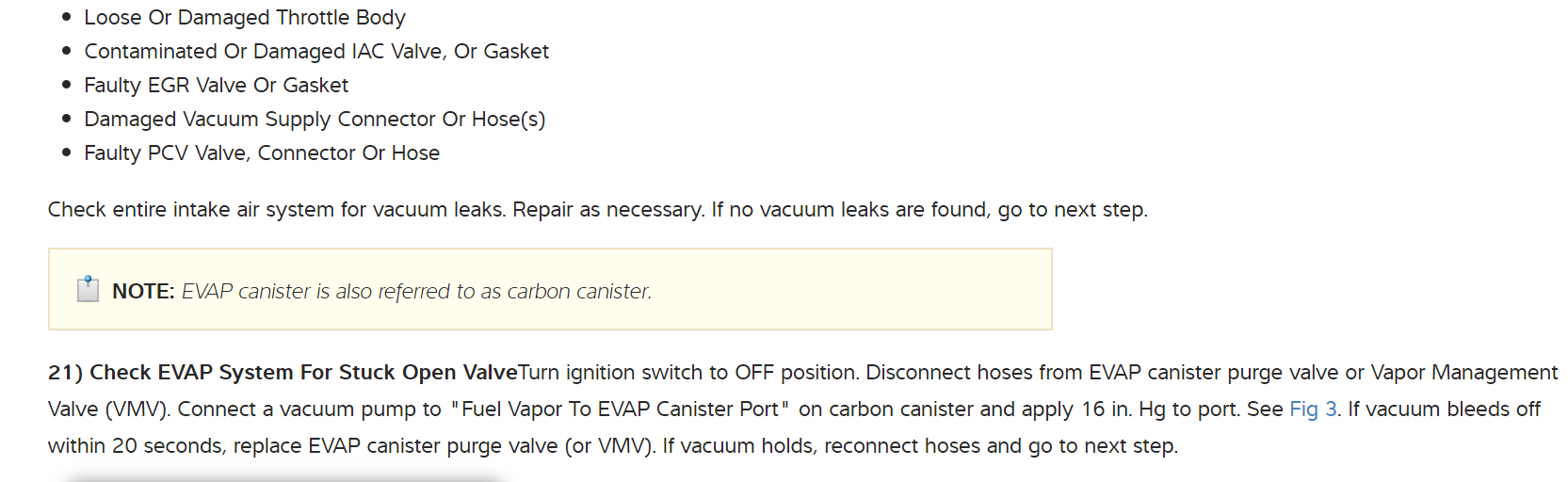Image resolution: width=1568 pixels, height=482 pixels.
Task: Click the Faulty PCV Valve bullet item
Action: point(261,153)
